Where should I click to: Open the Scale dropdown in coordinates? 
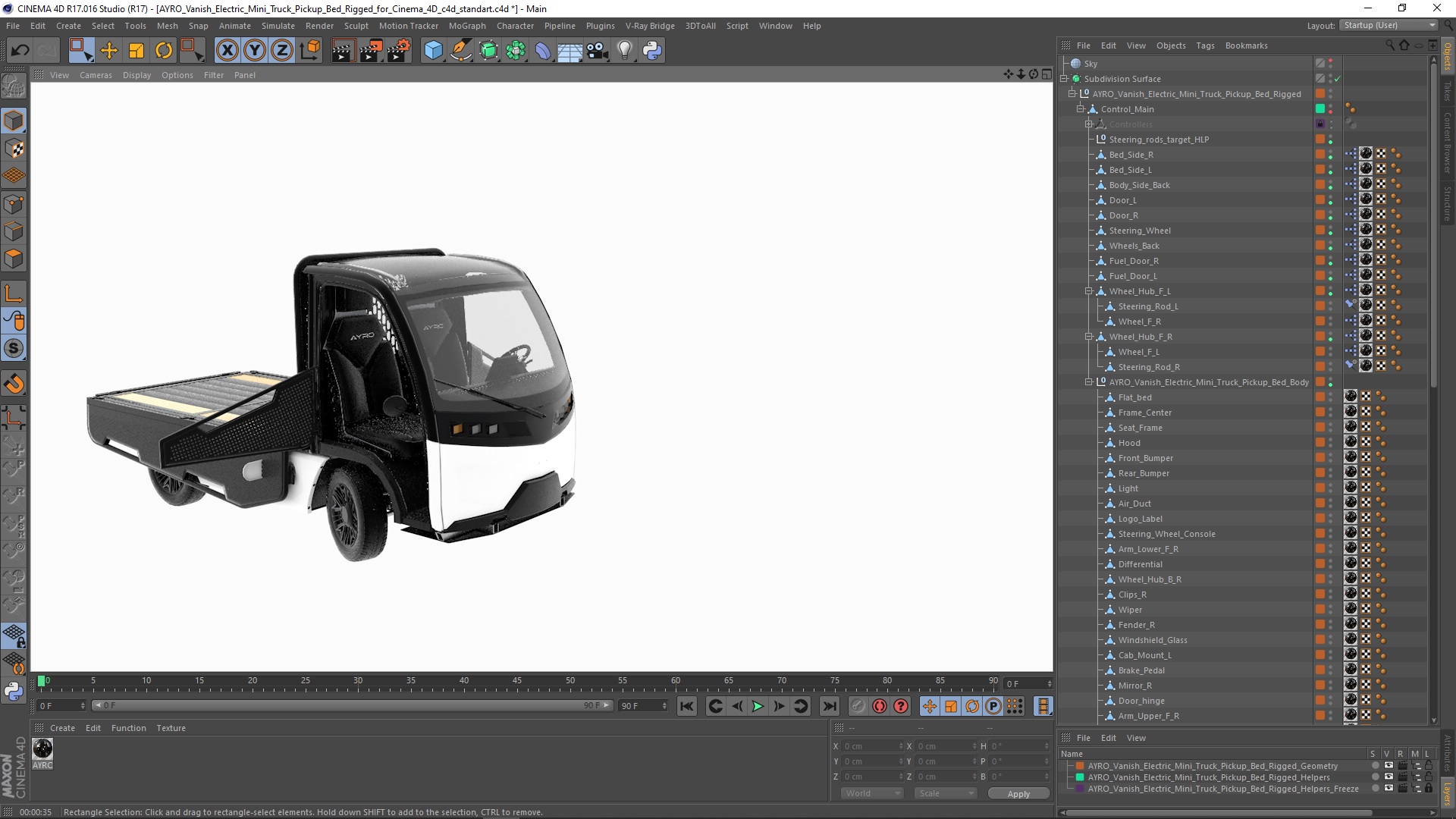tap(946, 793)
